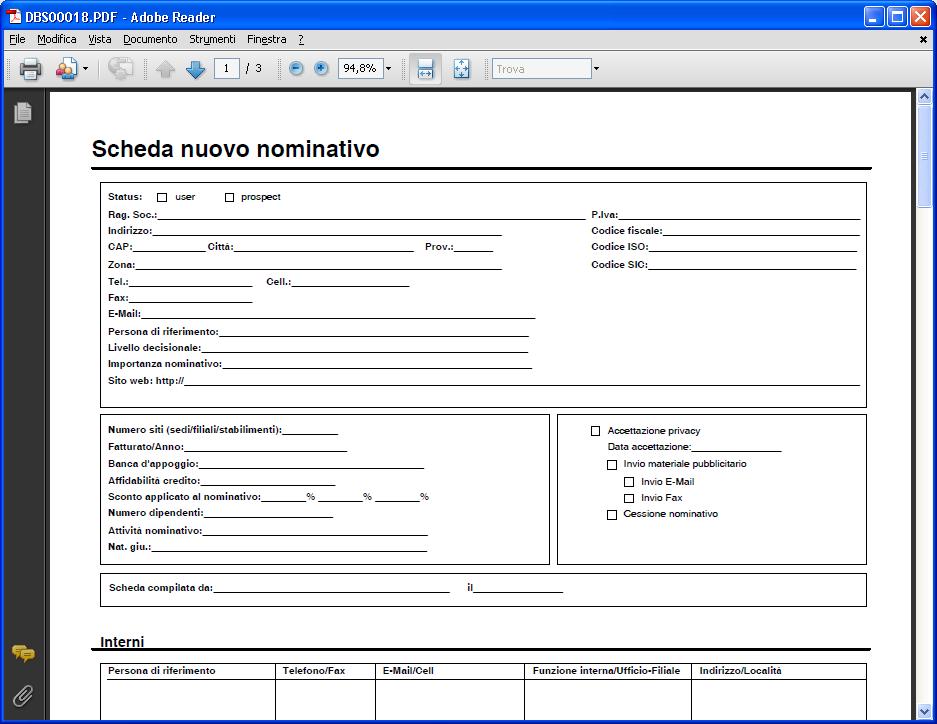The height and width of the screenshot is (724, 937).
Task: Check the Accettazione privacy checkbox
Action: [595, 431]
